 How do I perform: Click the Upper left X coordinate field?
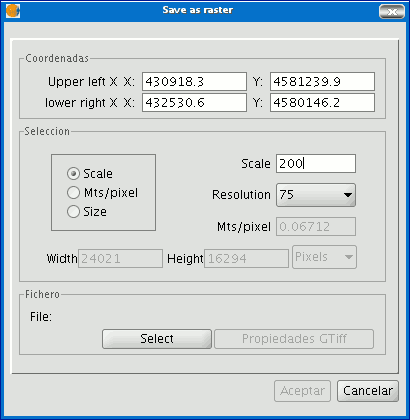[x=194, y=81]
